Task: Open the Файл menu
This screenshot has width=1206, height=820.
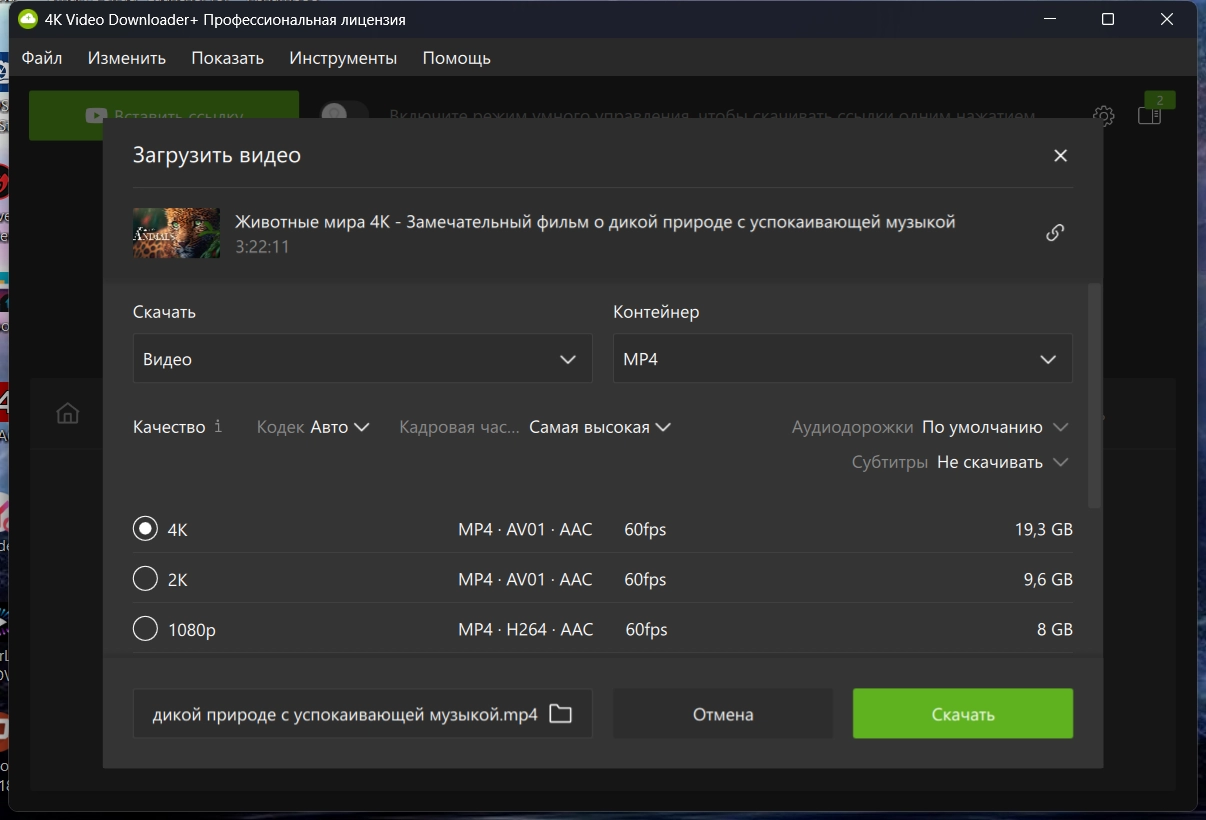Action: (42, 58)
